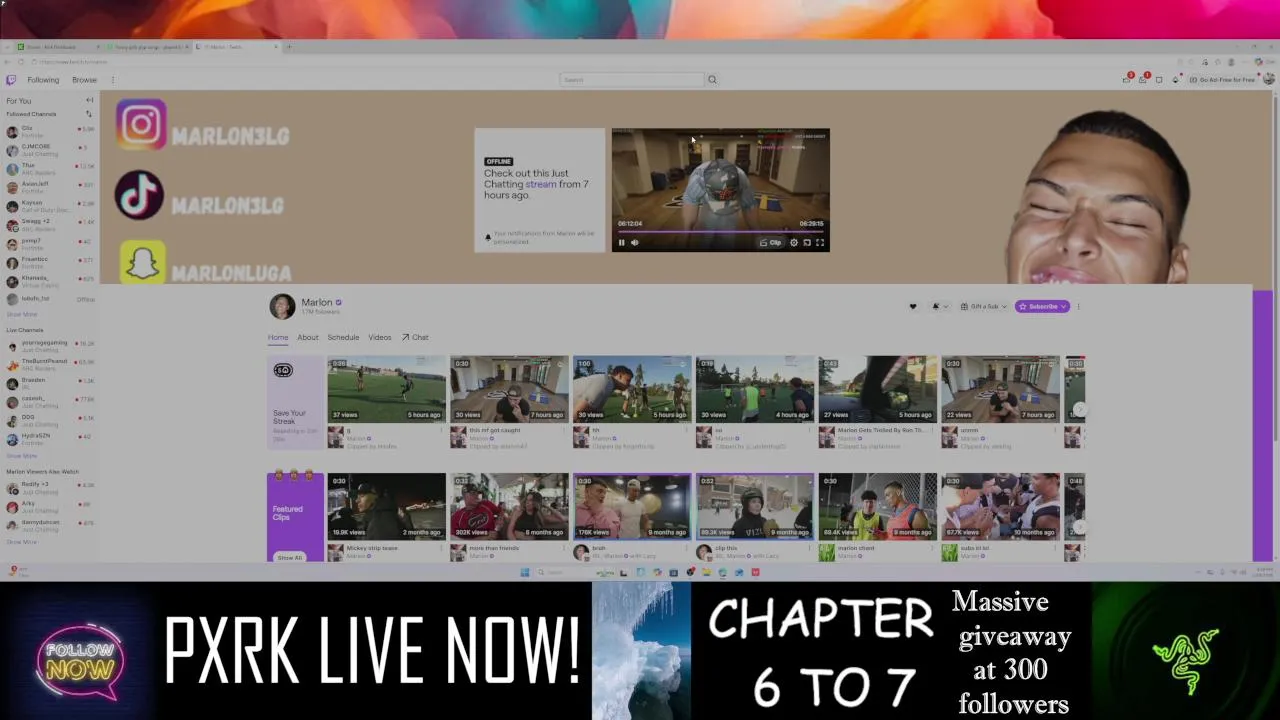
Task: Select the Home channel tab
Action: click(x=277, y=337)
